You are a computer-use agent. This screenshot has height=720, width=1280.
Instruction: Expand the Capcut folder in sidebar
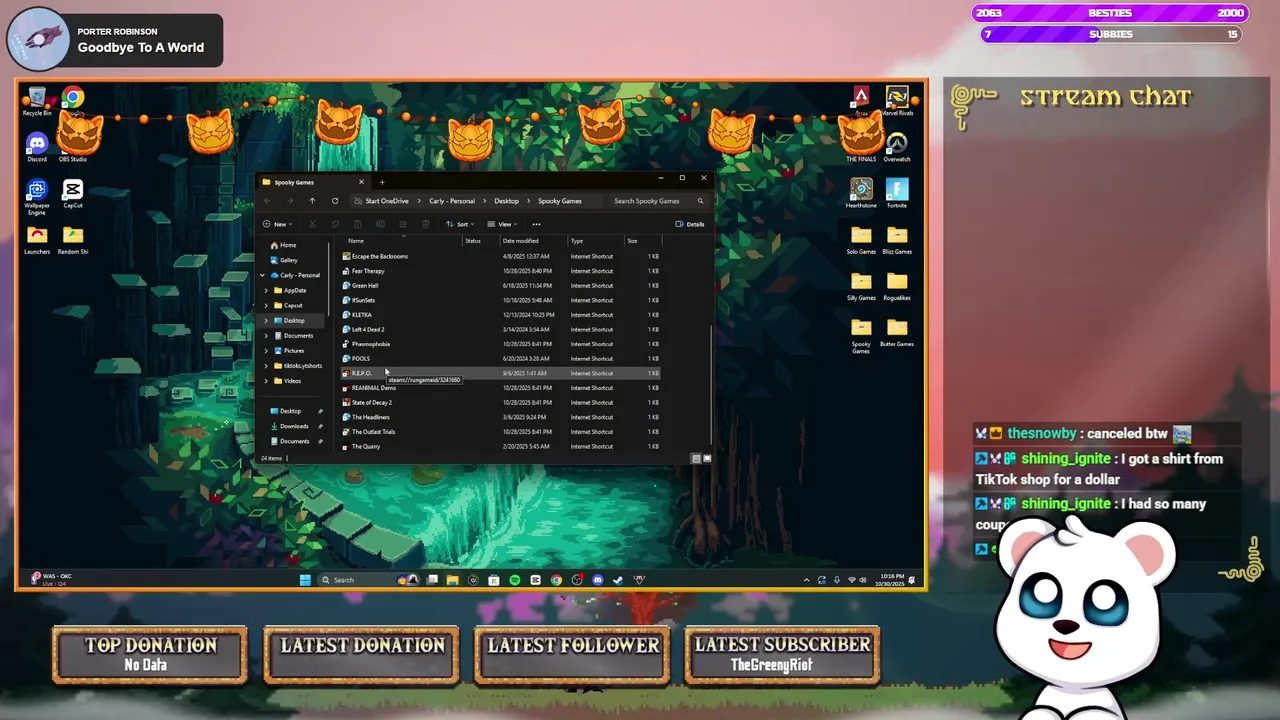(x=266, y=305)
